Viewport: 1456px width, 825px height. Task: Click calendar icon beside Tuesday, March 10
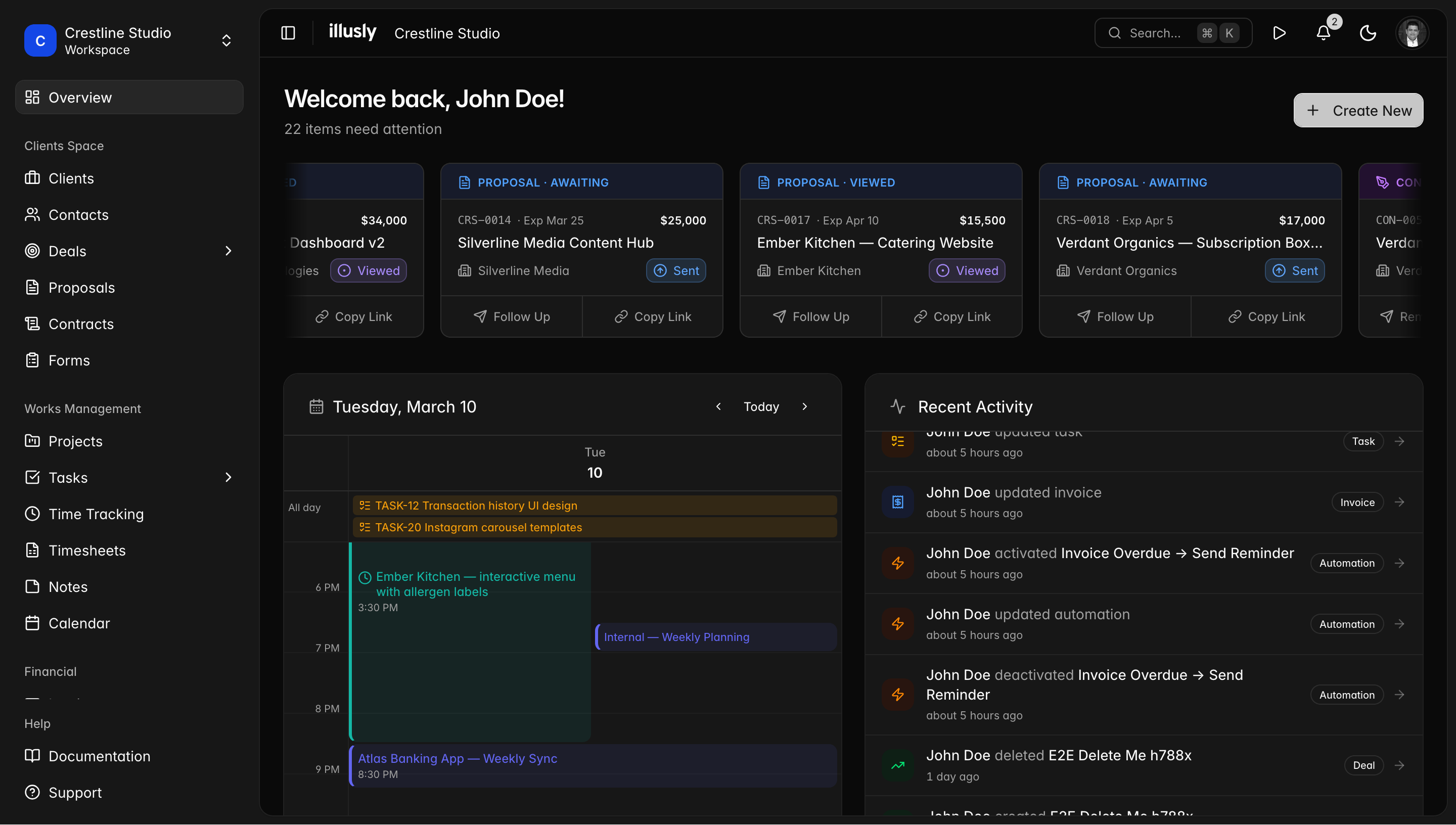(316, 406)
